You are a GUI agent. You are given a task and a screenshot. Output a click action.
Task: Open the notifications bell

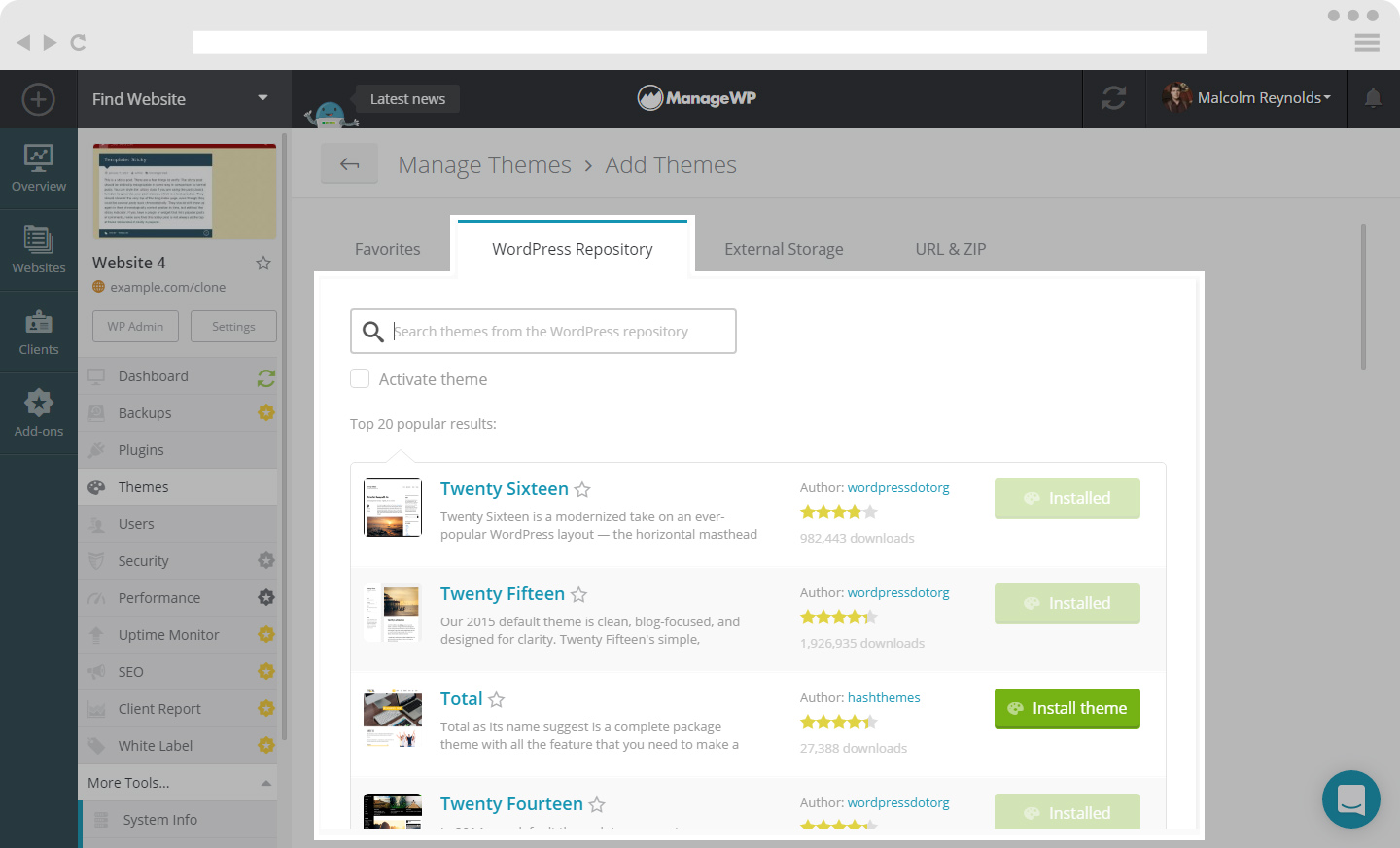[1373, 98]
